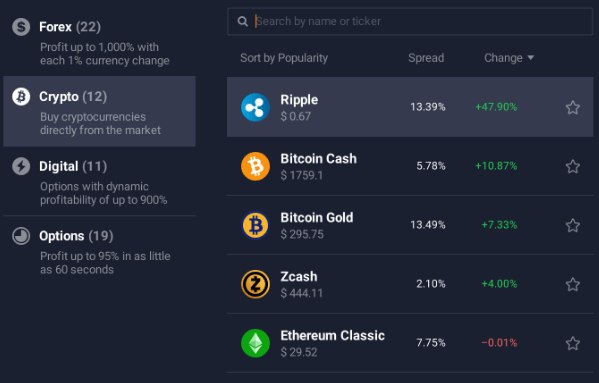
Task: Switch to the Forex (22) category
Action: coord(99,41)
